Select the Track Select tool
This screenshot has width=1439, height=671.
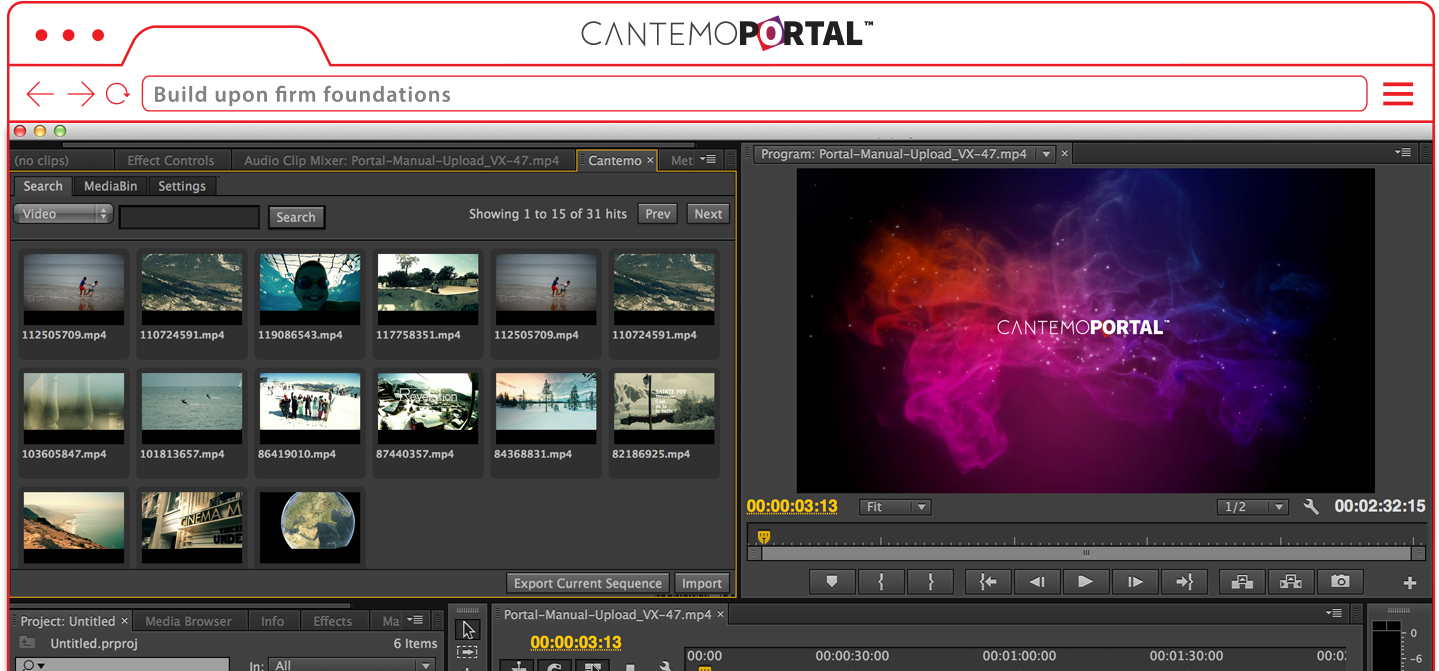click(467, 652)
